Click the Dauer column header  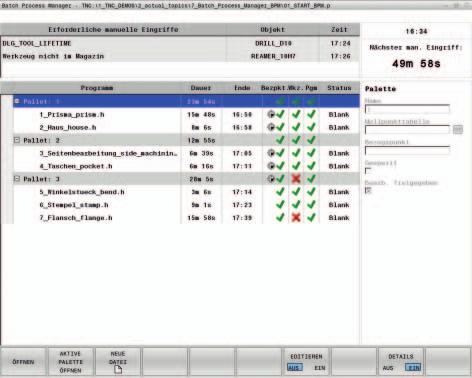201,88
